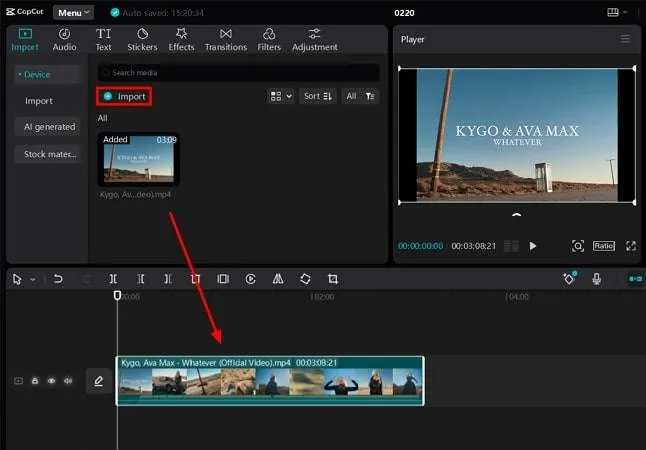Viewport: 646px width, 450px height.
Task: Click the Mirror flip icon
Action: coord(278,279)
